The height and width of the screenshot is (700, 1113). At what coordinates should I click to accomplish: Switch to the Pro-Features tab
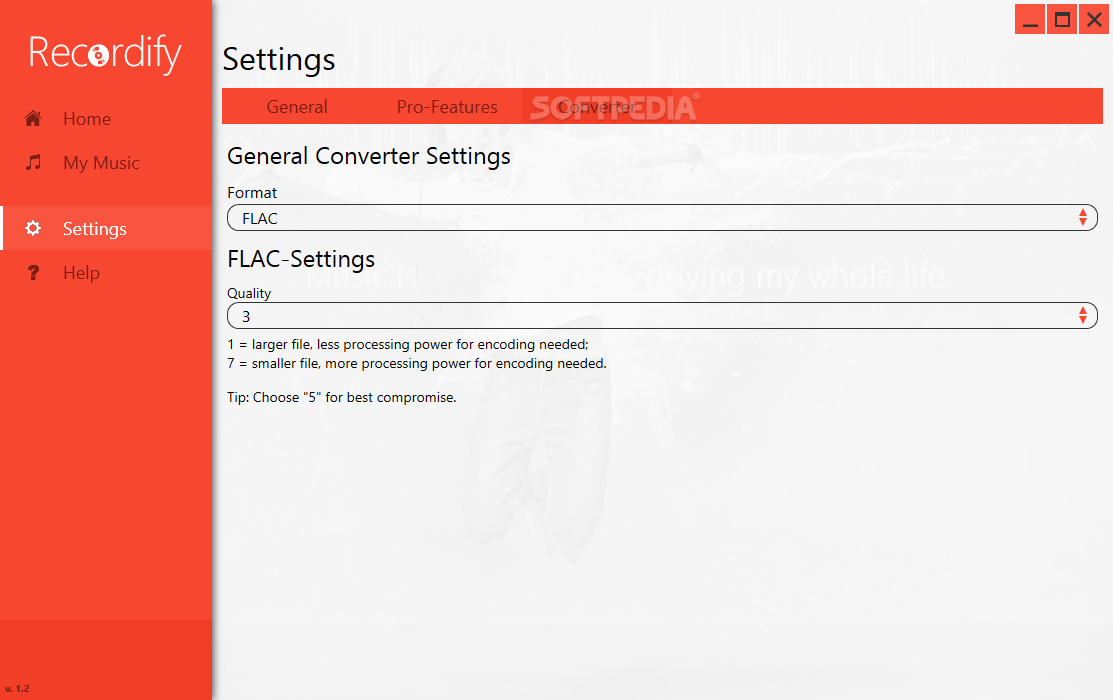447,106
